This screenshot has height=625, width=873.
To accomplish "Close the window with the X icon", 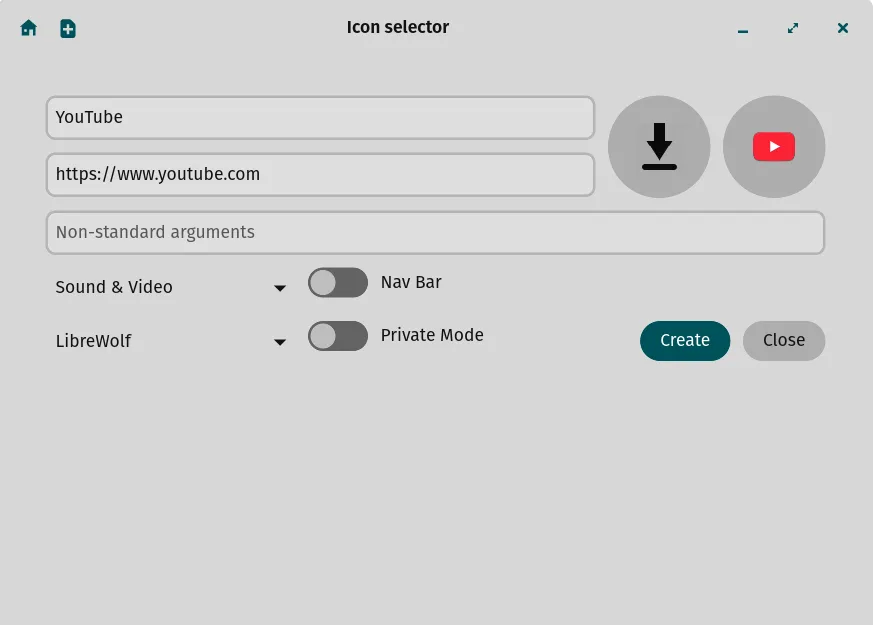I will [x=842, y=28].
